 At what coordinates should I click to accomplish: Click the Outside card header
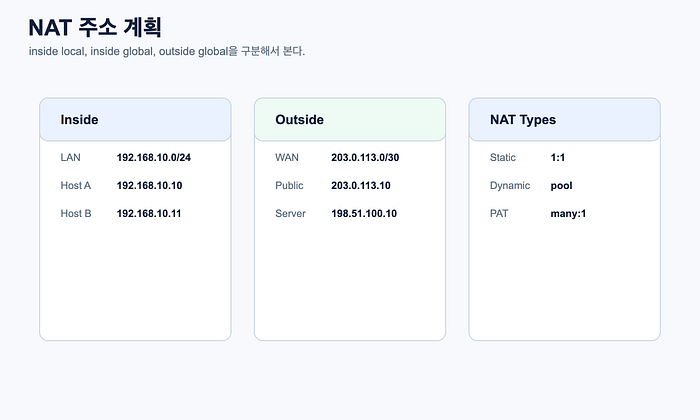tap(350, 120)
